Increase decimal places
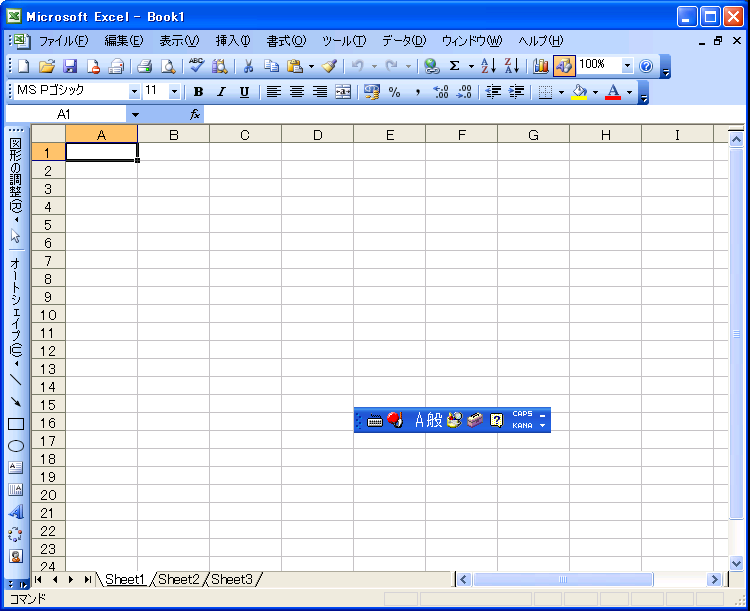The image size is (750, 611). [x=441, y=92]
